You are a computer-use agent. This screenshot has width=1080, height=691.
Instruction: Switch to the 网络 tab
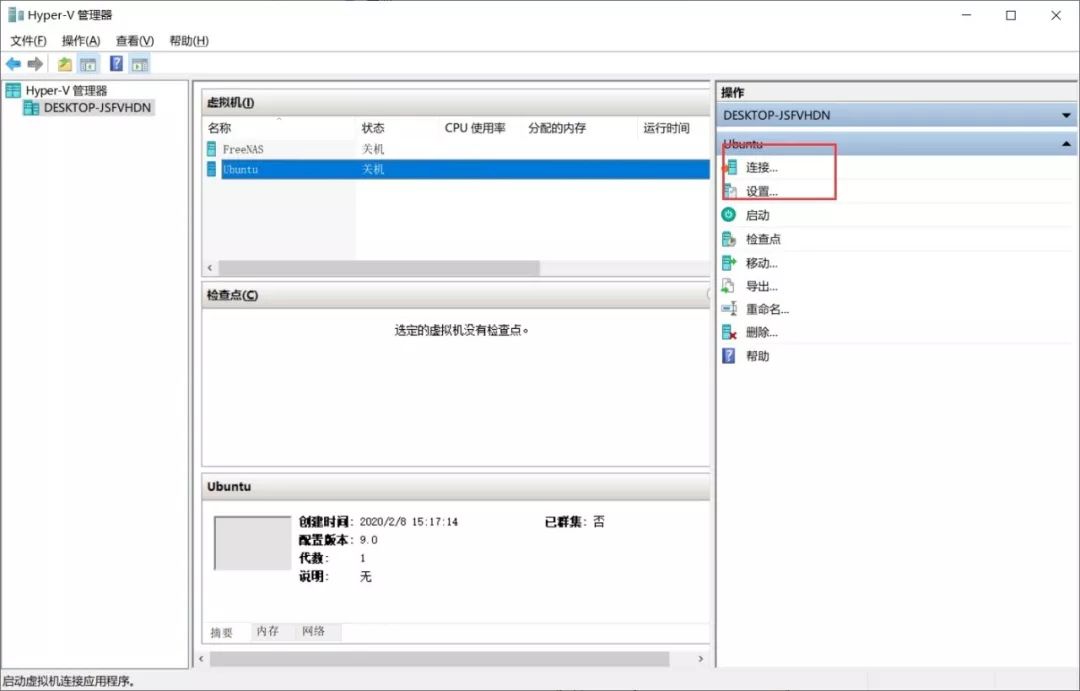pos(313,631)
